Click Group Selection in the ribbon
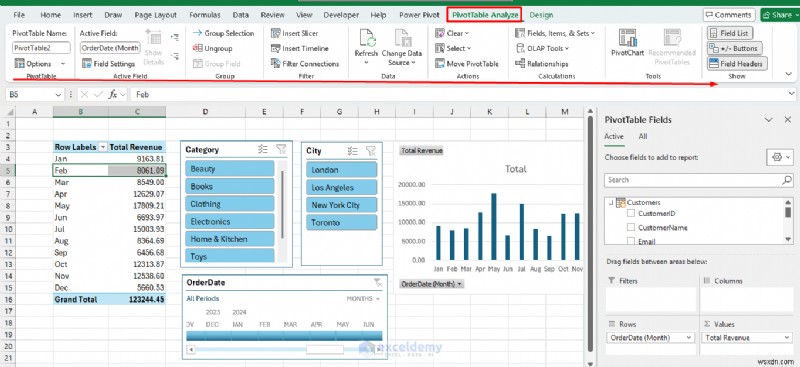 223,33
